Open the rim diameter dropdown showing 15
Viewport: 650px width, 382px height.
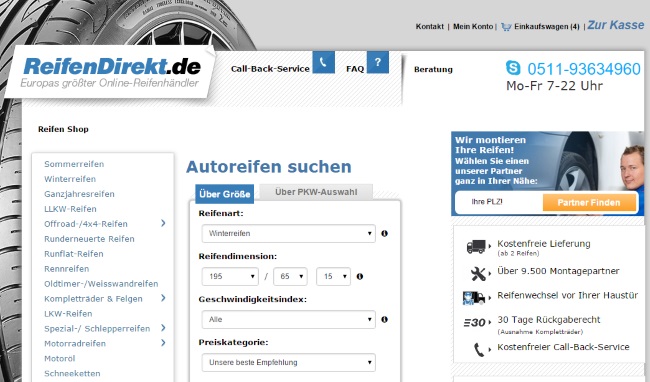tap(333, 276)
